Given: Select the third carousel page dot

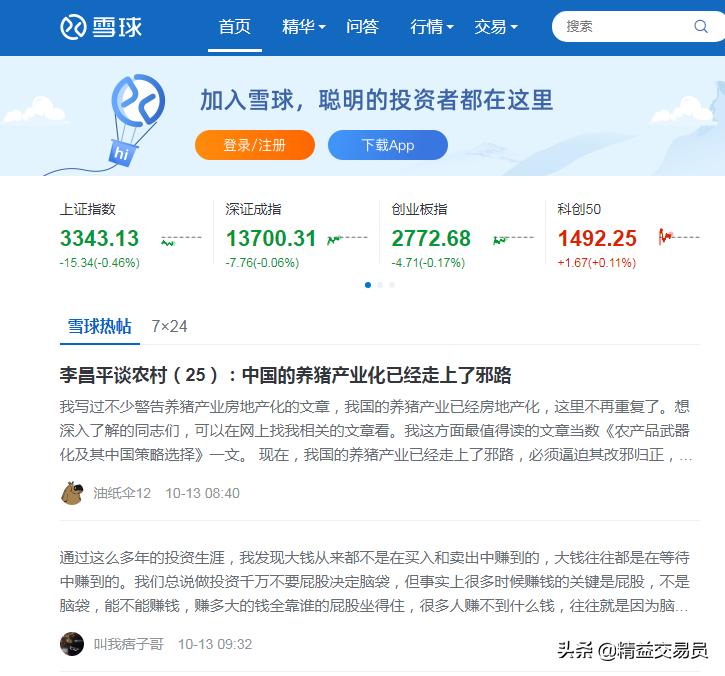Looking at the screenshot, I should point(392,285).
